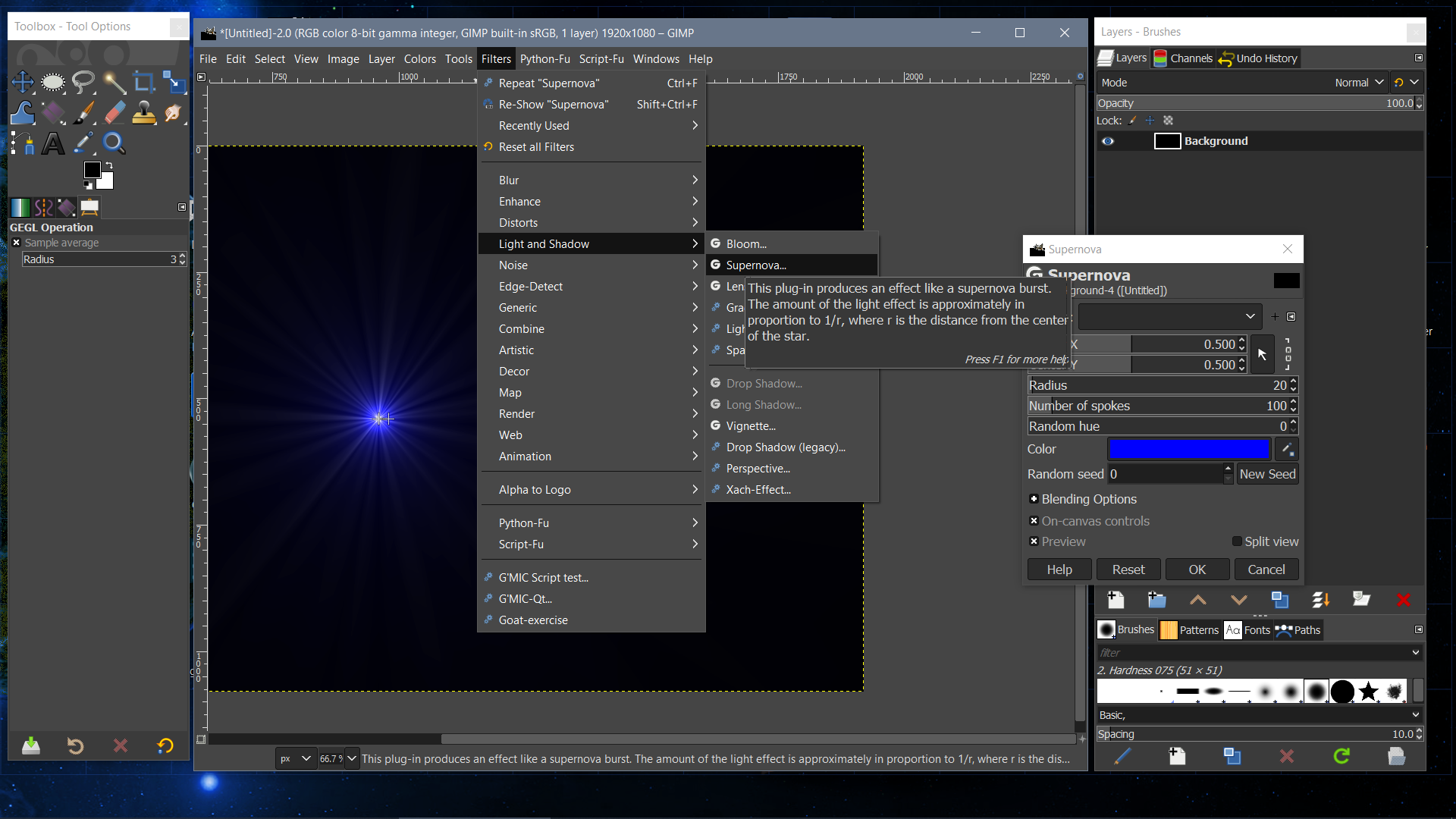Create a new layer group

coord(1156,600)
